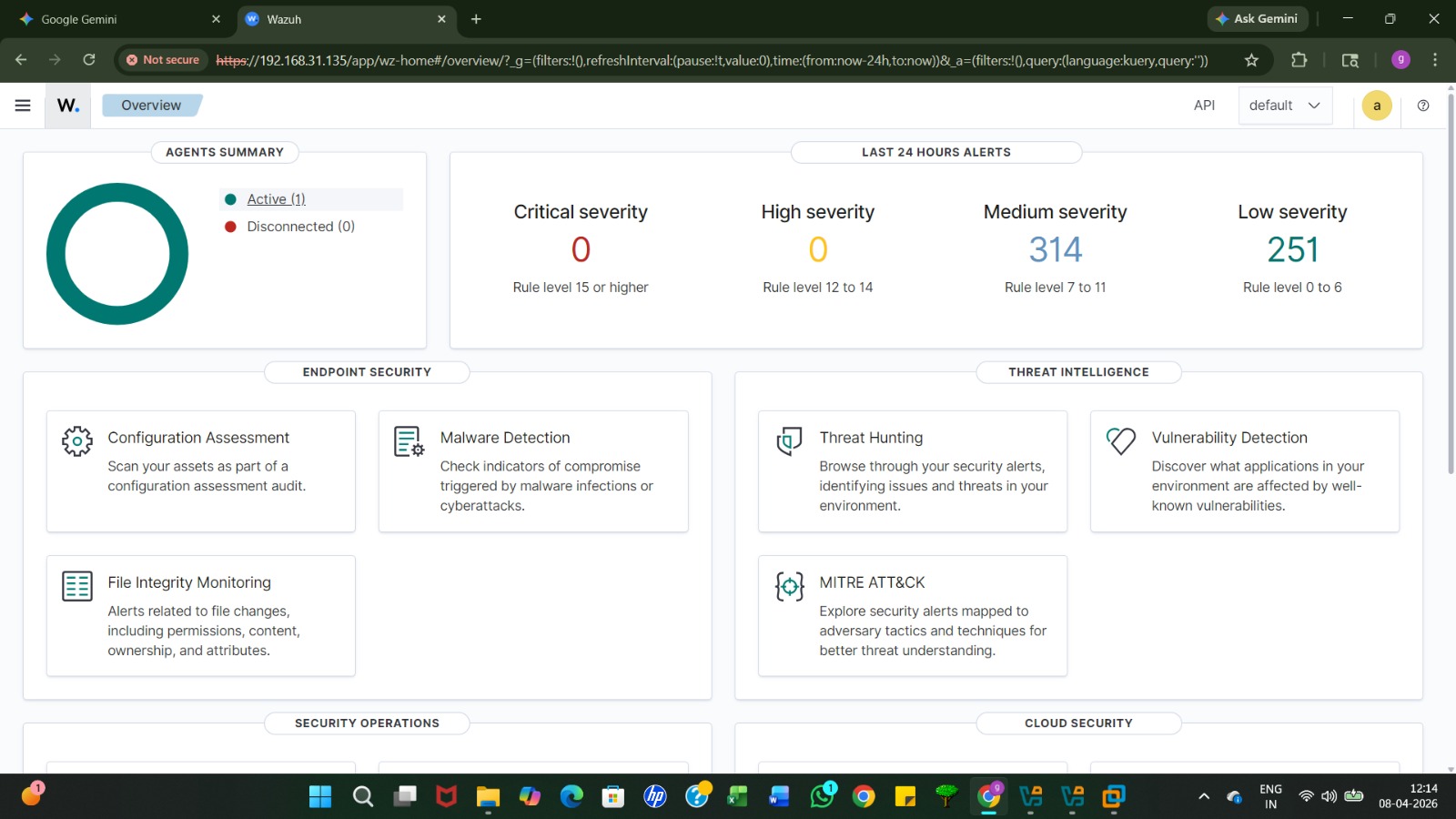This screenshot has height=819, width=1456.
Task: Click the Configuration Assessment gear icon
Action: pyautogui.click(x=77, y=441)
